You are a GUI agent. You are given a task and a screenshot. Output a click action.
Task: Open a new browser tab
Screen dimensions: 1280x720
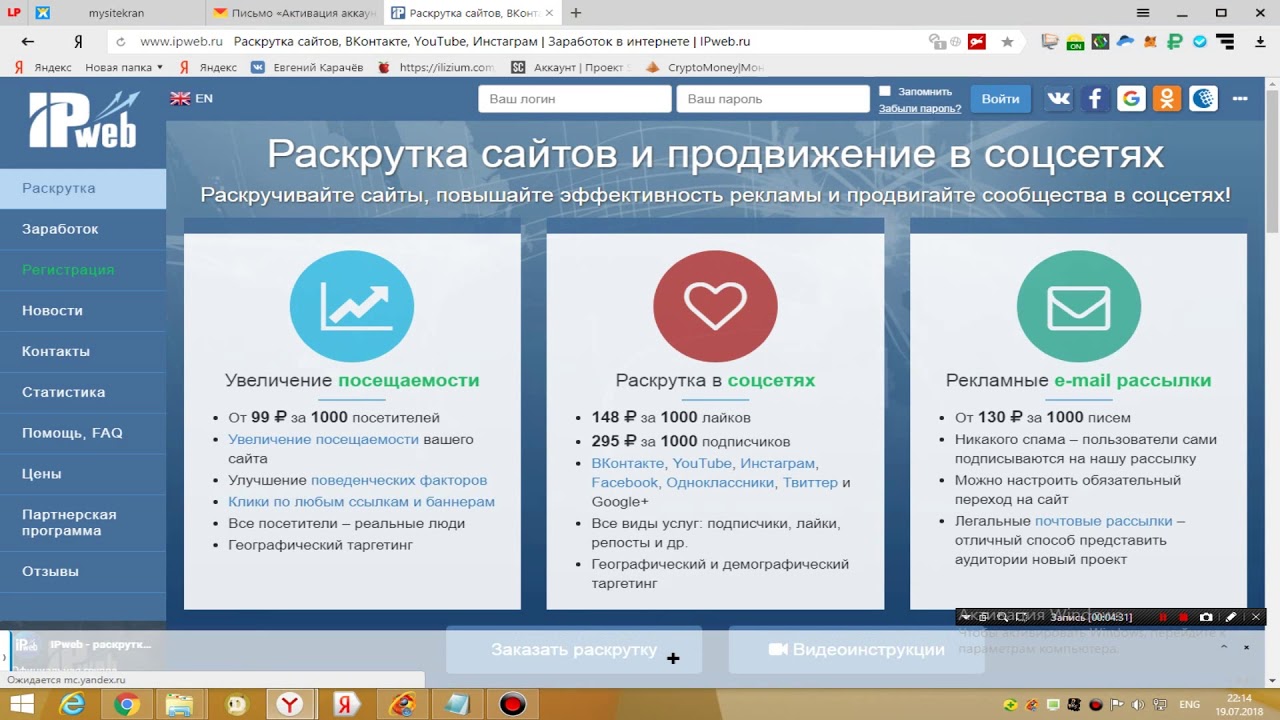576,13
